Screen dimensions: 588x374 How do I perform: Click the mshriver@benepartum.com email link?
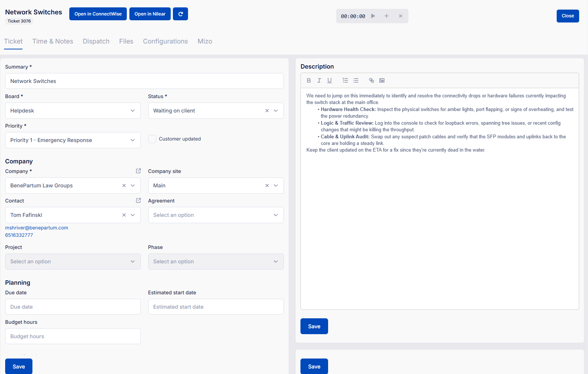(x=36, y=228)
